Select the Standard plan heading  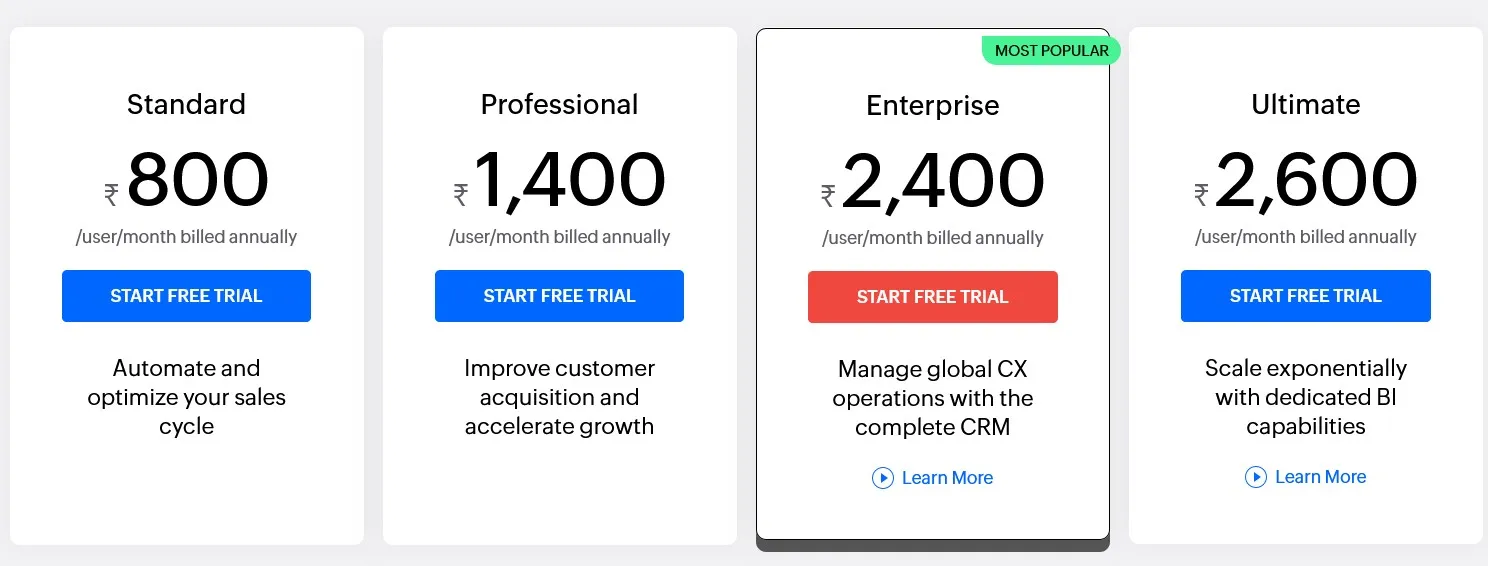(x=186, y=104)
